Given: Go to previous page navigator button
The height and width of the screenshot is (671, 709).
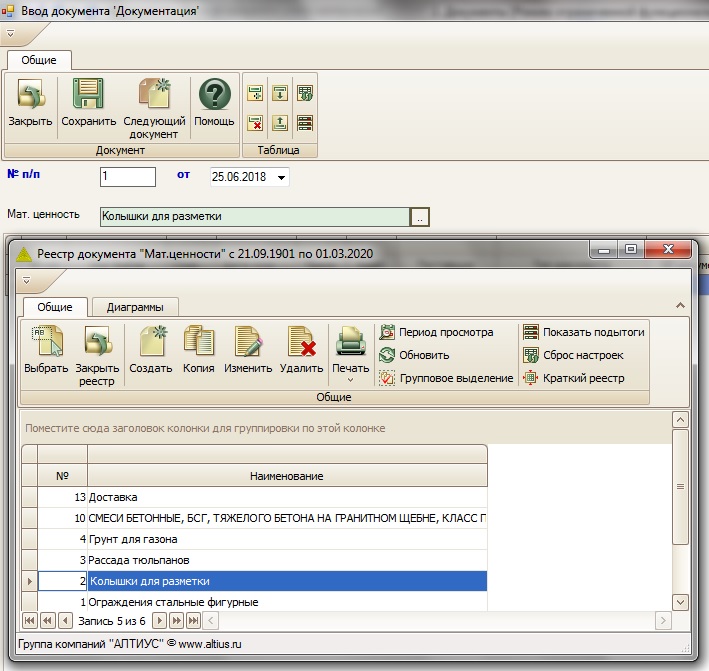Looking at the screenshot, I should point(47,621).
